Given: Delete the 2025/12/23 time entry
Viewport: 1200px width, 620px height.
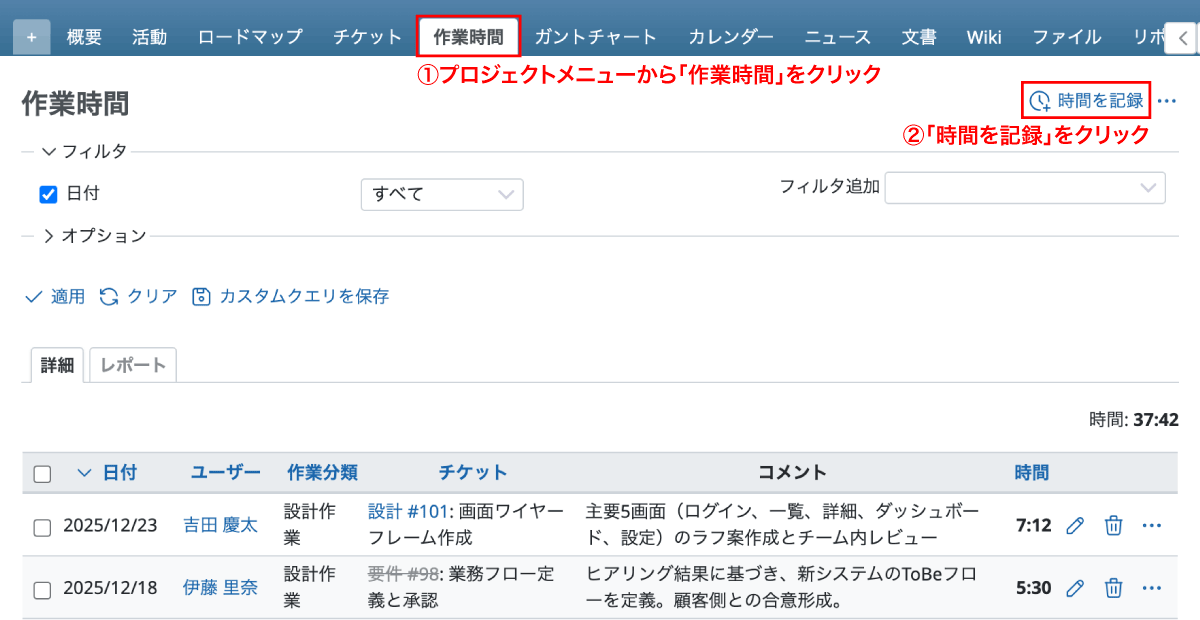Looking at the screenshot, I should point(1113,526).
